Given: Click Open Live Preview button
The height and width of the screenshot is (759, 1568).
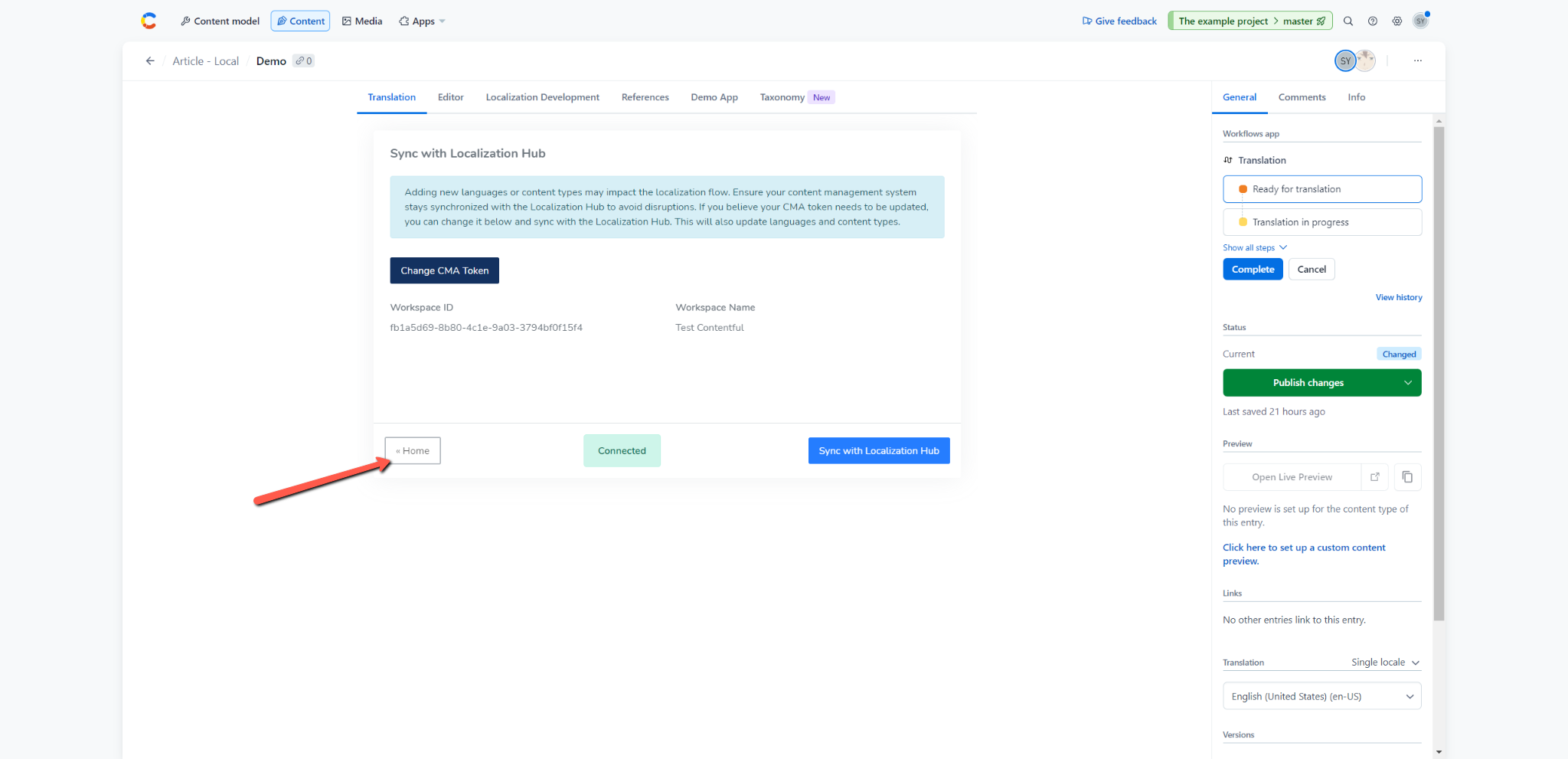Looking at the screenshot, I should 1292,477.
